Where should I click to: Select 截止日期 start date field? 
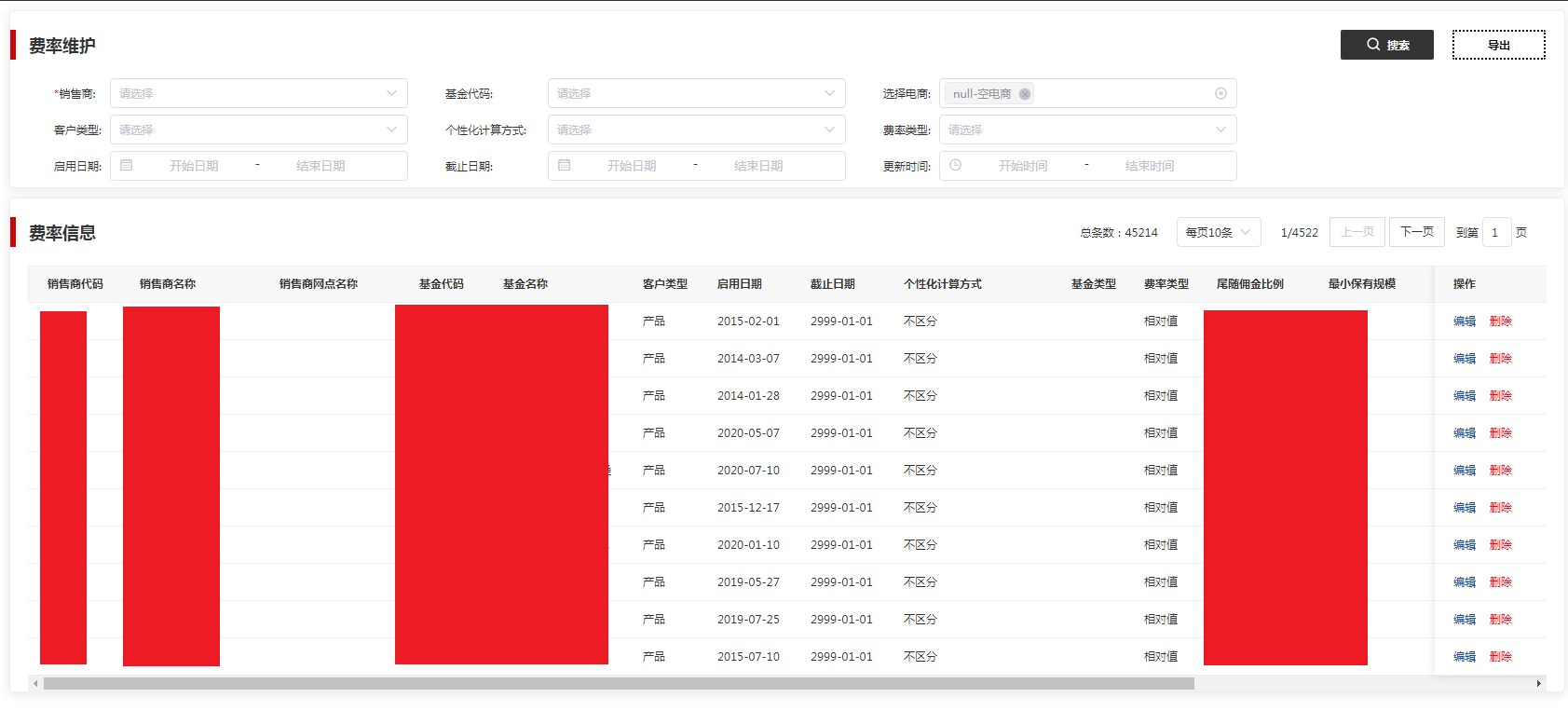point(632,166)
